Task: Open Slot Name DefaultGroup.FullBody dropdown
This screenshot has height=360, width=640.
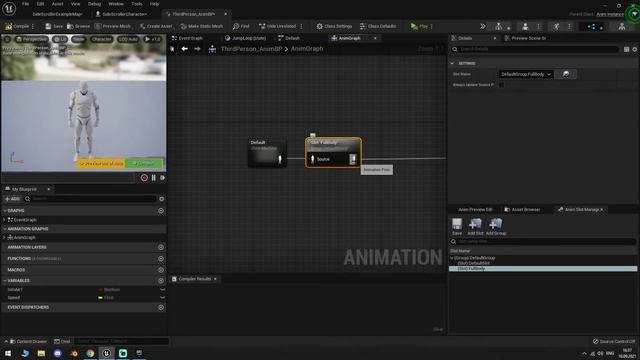Action: click(x=526, y=74)
